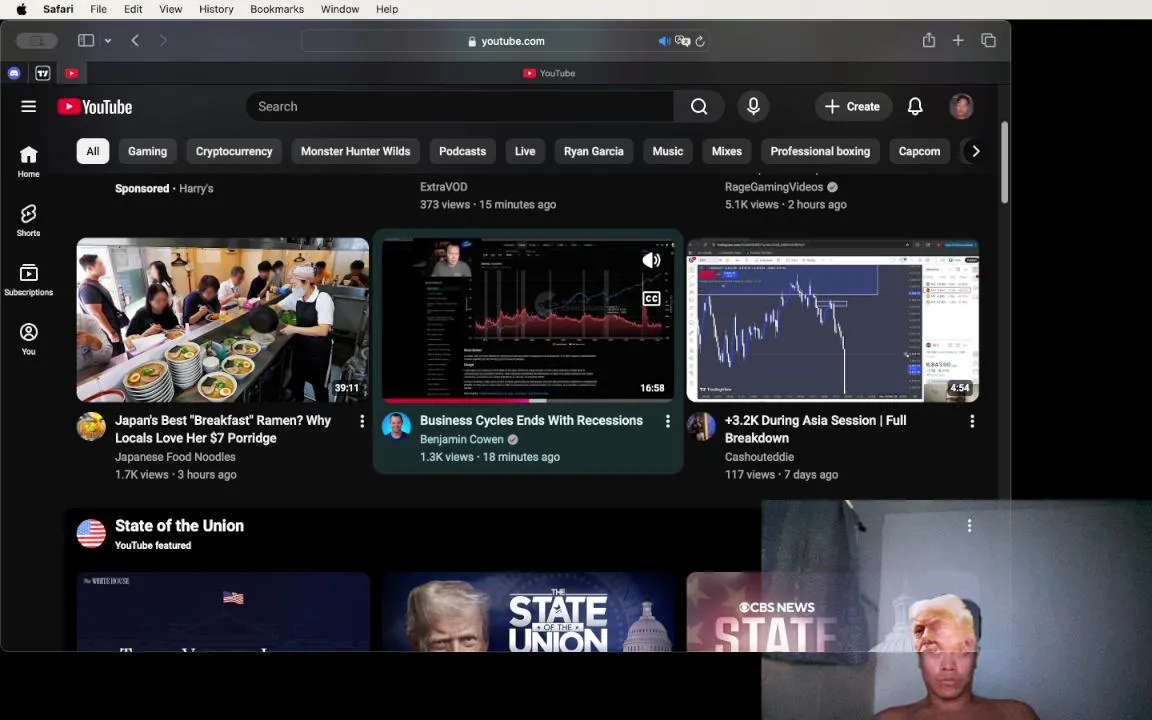Mute the tab audio speaker in address bar
The width and height of the screenshot is (1152, 720).
point(664,41)
